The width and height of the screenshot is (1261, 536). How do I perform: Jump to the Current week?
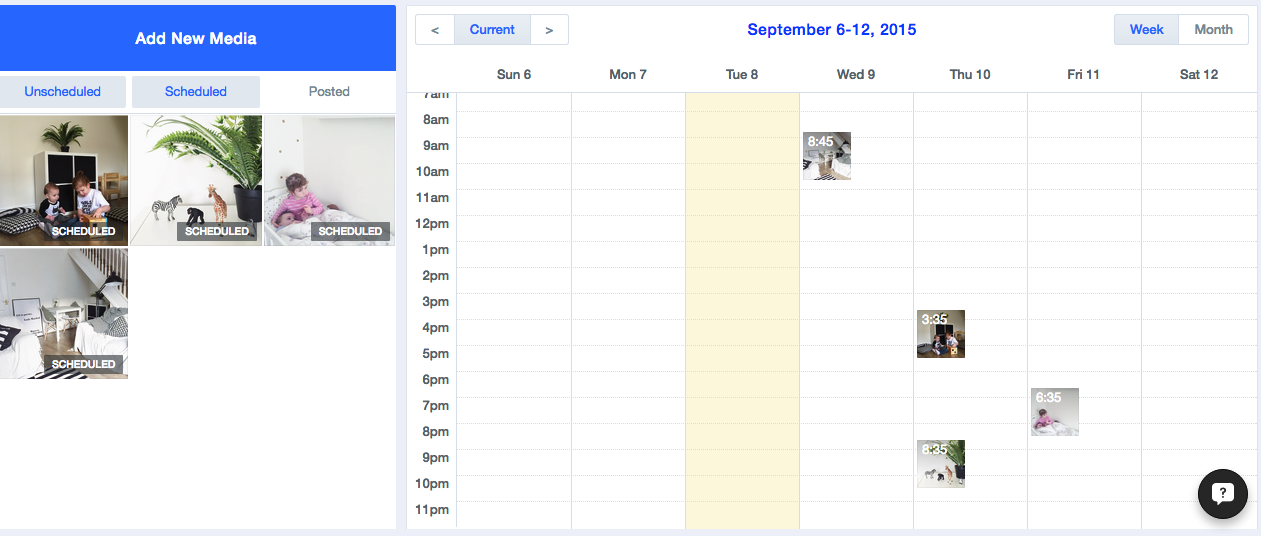click(492, 30)
